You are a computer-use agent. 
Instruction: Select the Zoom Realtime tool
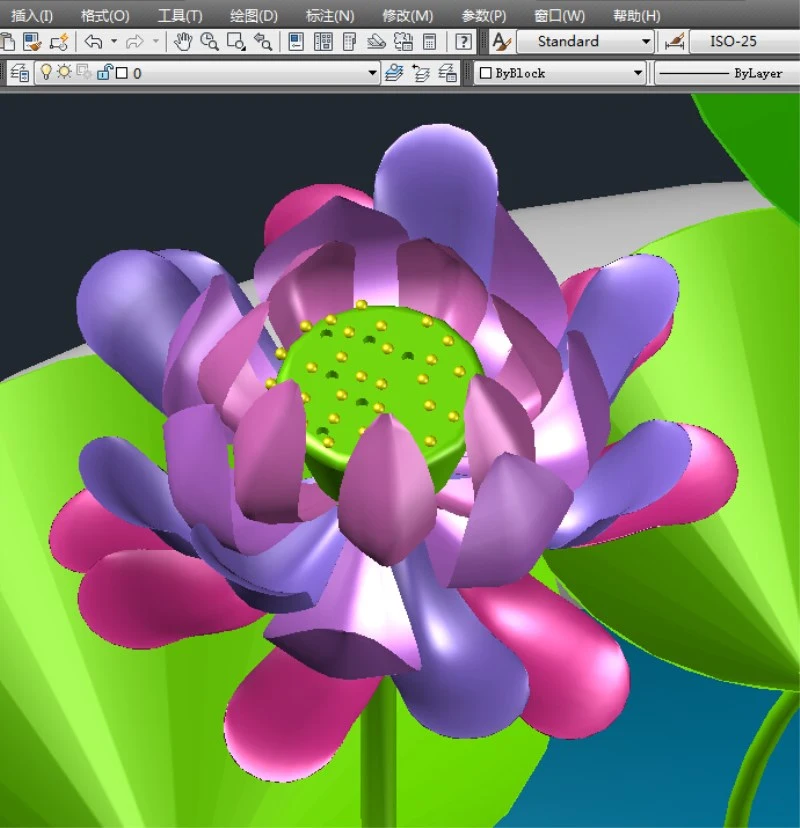pyautogui.click(x=210, y=41)
